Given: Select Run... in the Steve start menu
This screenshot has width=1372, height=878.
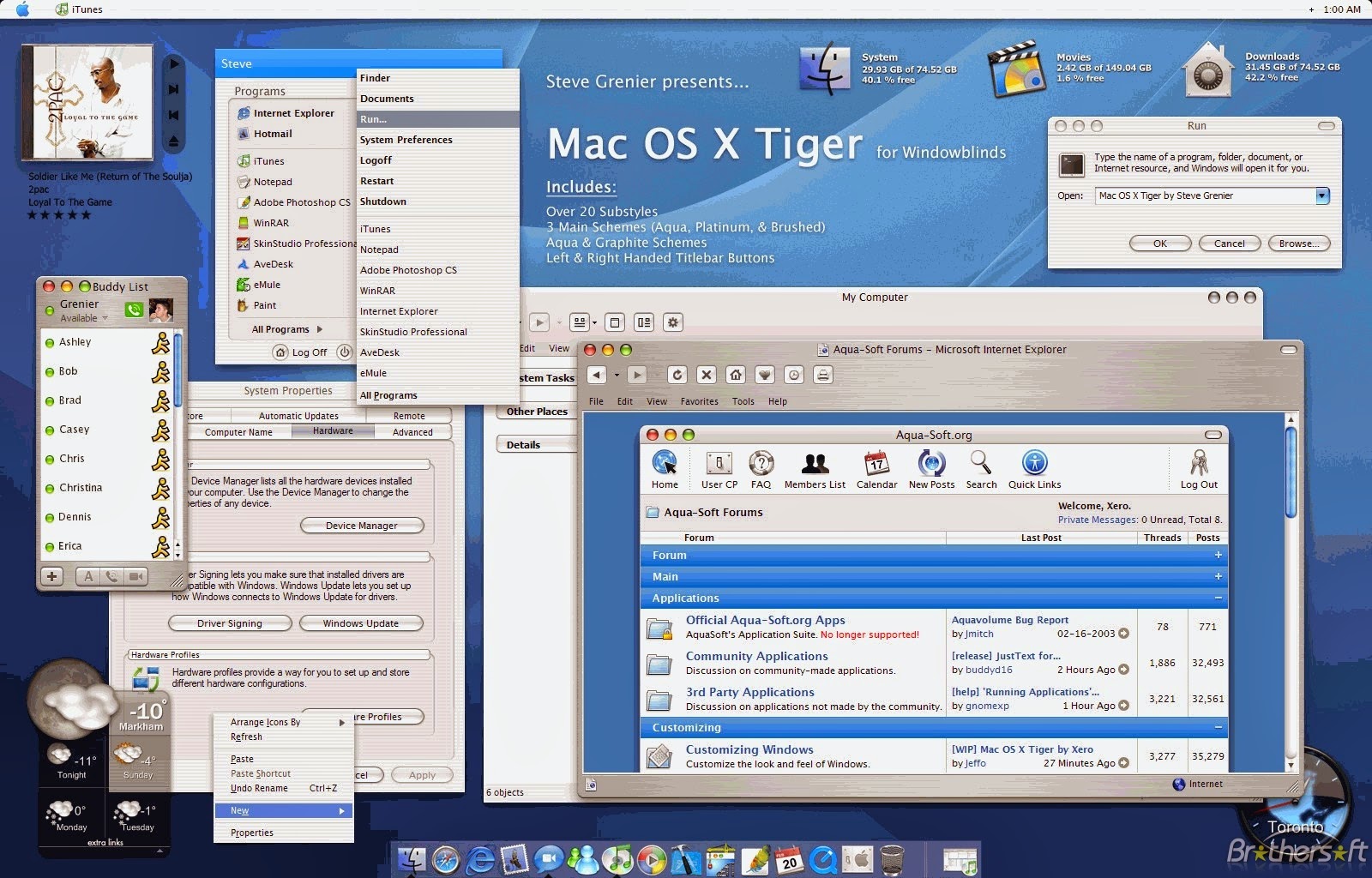Looking at the screenshot, I should pyautogui.click(x=438, y=119).
